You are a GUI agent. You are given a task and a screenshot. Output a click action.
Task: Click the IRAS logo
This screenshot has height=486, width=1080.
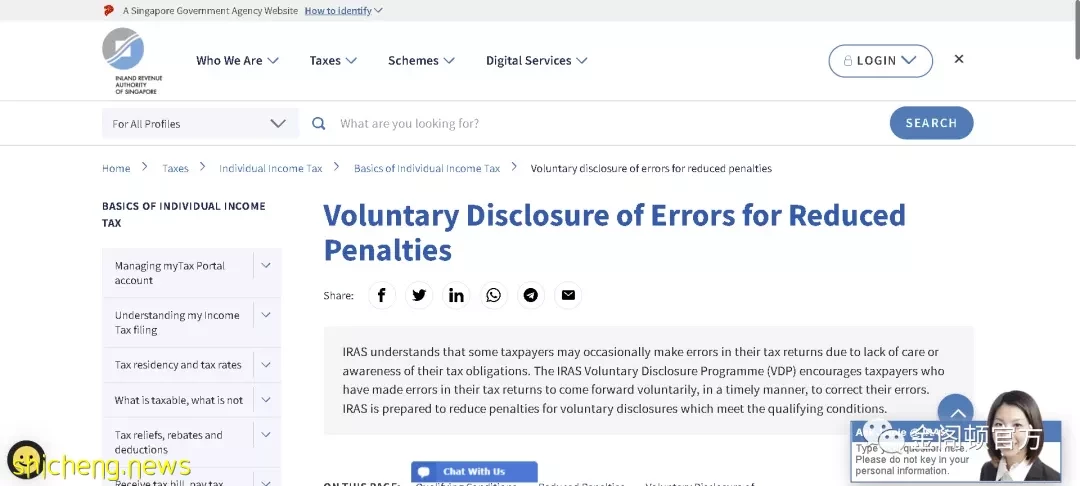[x=132, y=61]
